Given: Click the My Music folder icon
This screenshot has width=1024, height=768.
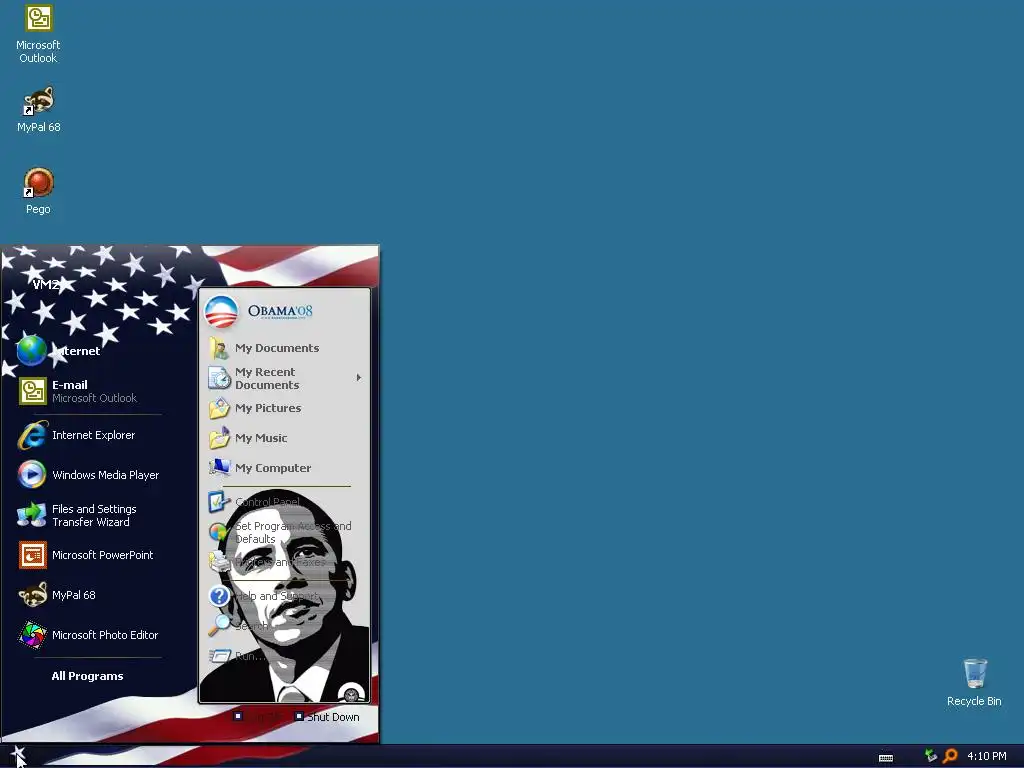Looking at the screenshot, I should (x=219, y=438).
